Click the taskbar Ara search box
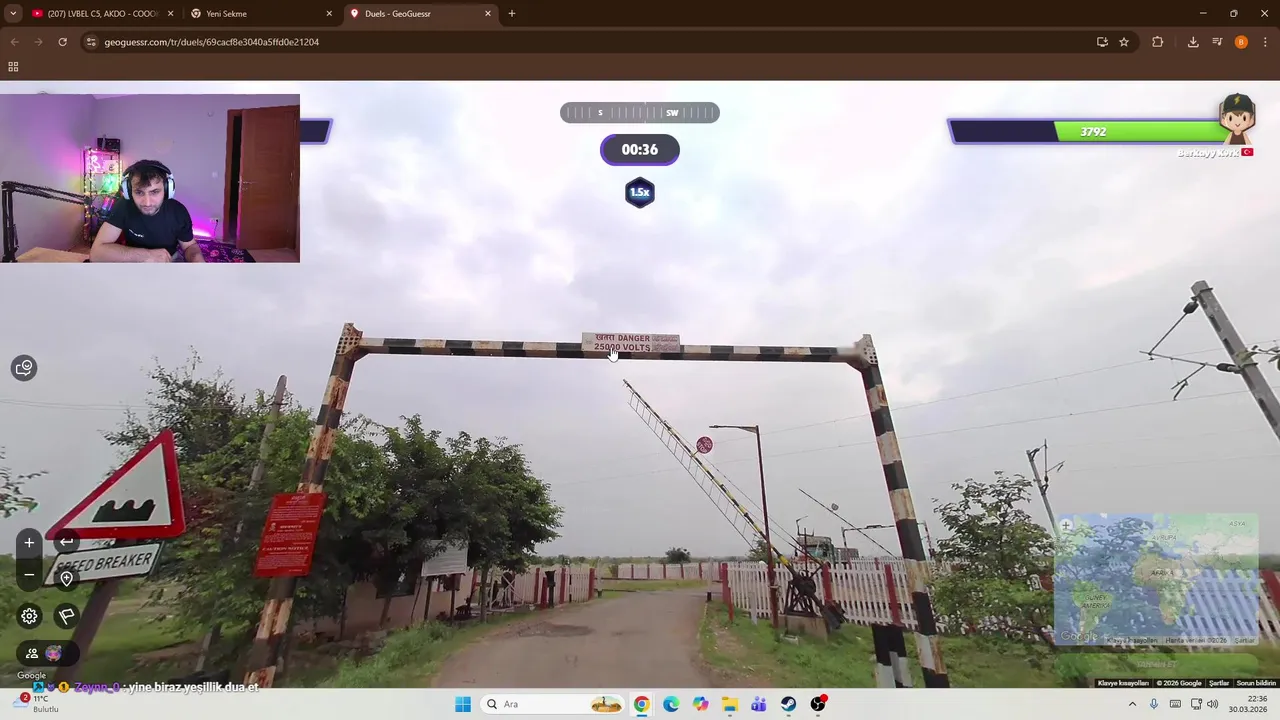The width and height of the screenshot is (1280, 720). click(x=552, y=704)
